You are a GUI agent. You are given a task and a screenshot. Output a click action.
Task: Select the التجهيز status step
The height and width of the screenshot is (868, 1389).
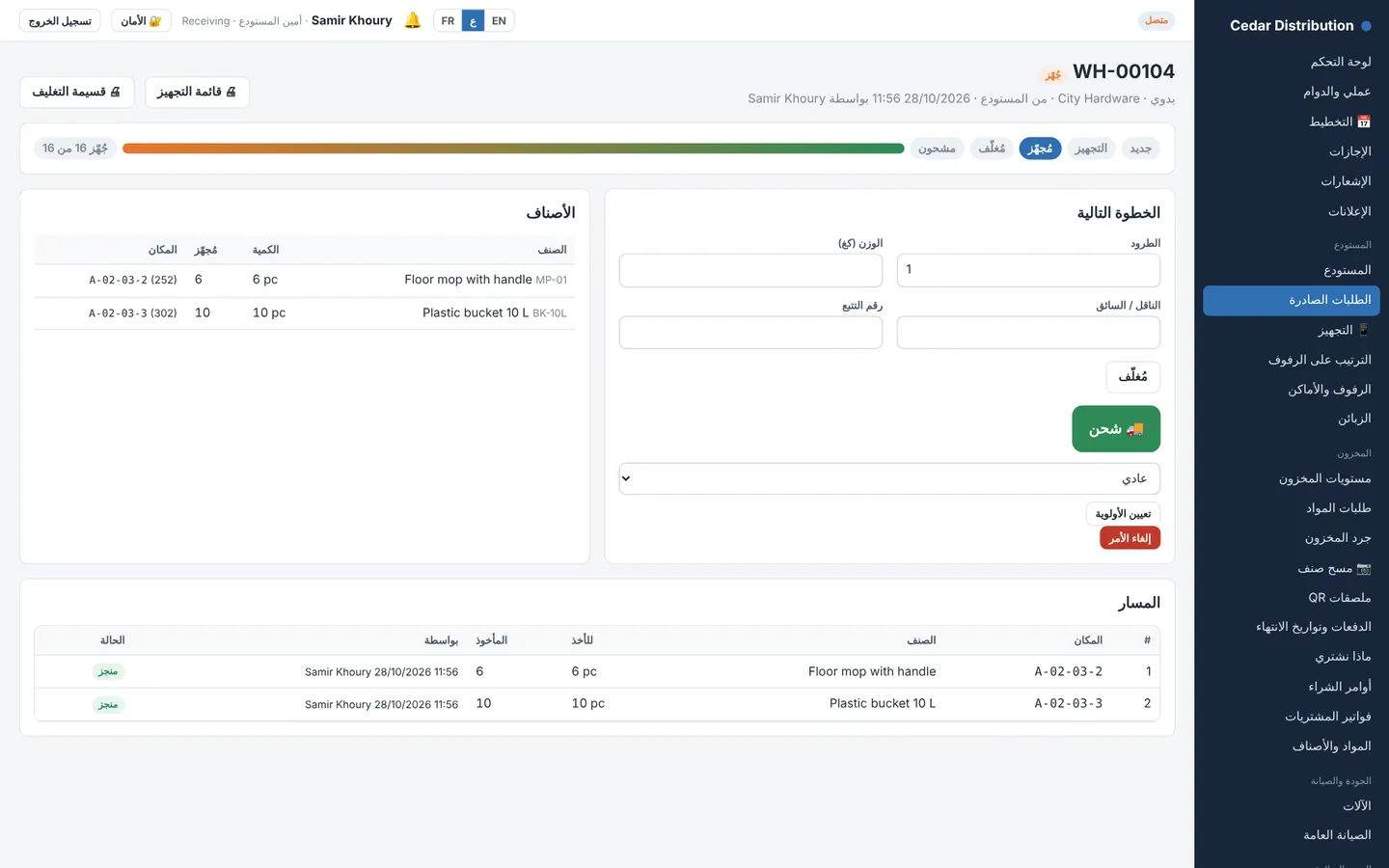(x=1091, y=149)
